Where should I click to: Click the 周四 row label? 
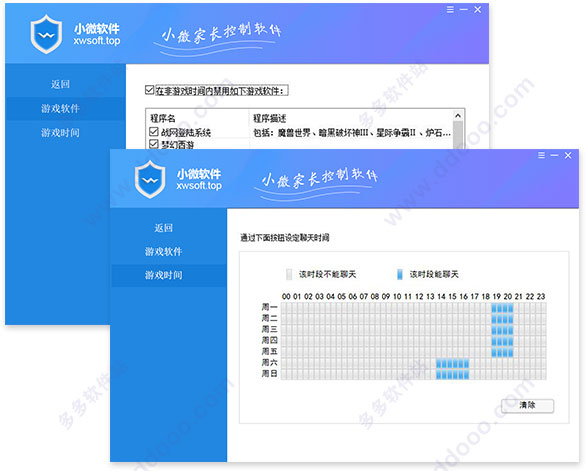point(269,341)
